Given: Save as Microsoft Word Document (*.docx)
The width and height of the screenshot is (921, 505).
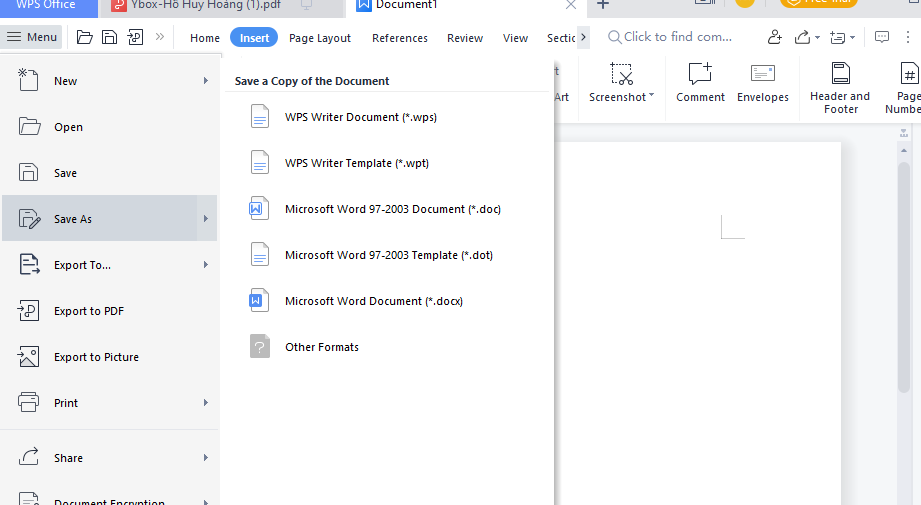Looking at the screenshot, I should pyautogui.click(x=388, y=301).
